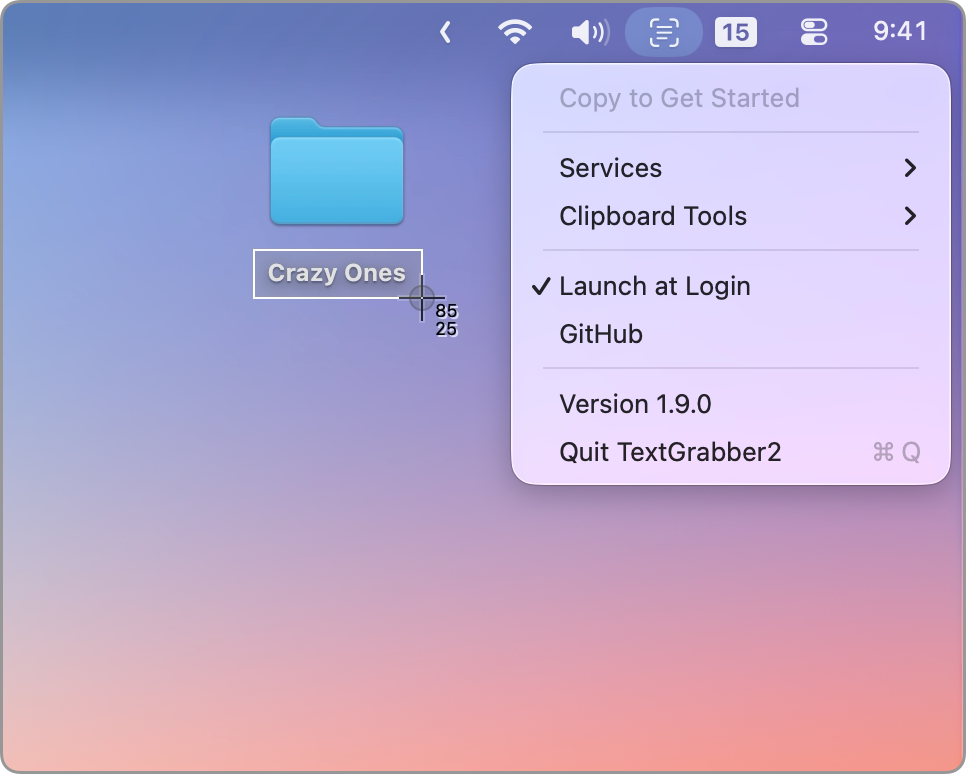Viewport: 966px width, 774px height.
Task: Click the crosshair capture cursor
Action: (421, 300)
